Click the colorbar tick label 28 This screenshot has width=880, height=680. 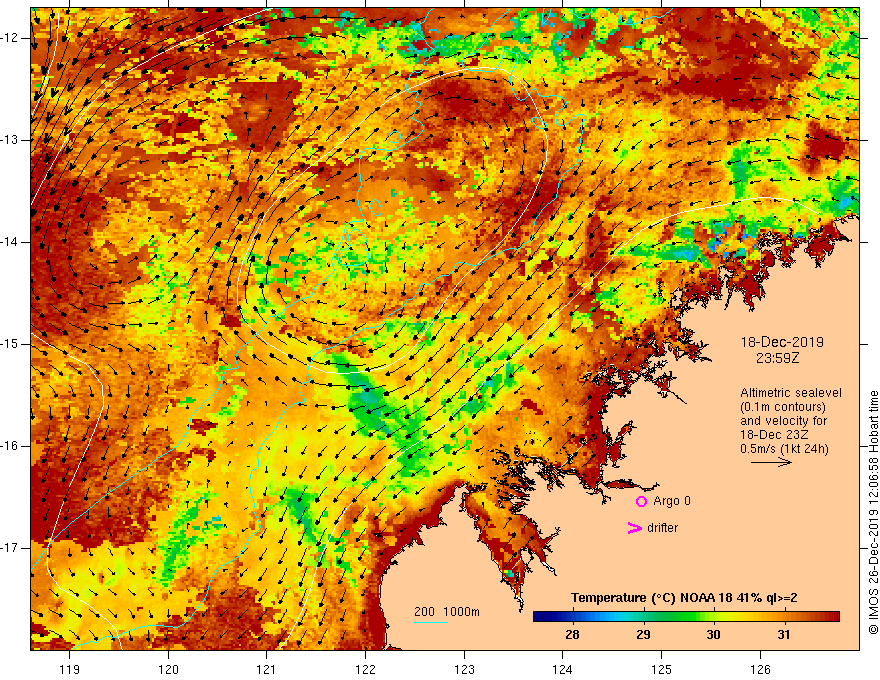click(x=572, y=635)
